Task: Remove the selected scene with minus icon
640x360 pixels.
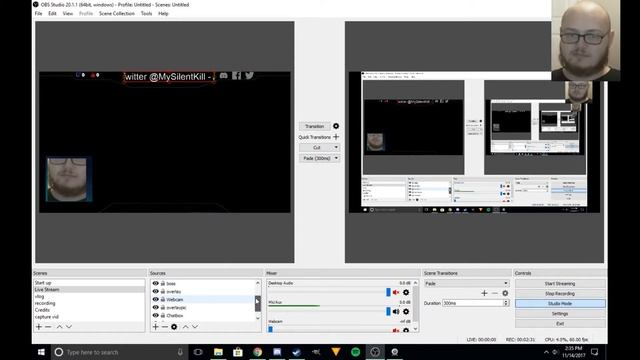Action: tap(48, 327)
